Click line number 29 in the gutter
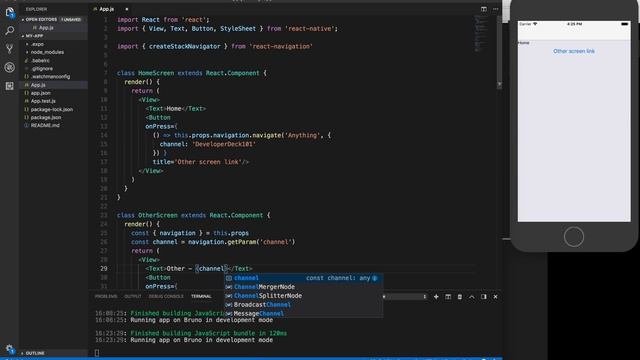The image size is (640, 360). (x=104, y=269)
